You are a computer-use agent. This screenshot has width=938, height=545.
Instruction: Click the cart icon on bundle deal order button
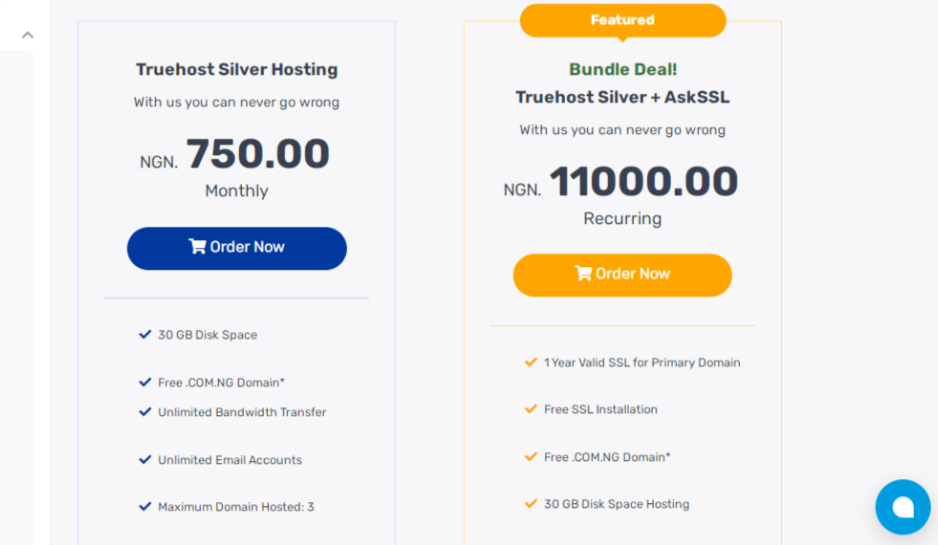pyautogui.click(x=583, y=274)
